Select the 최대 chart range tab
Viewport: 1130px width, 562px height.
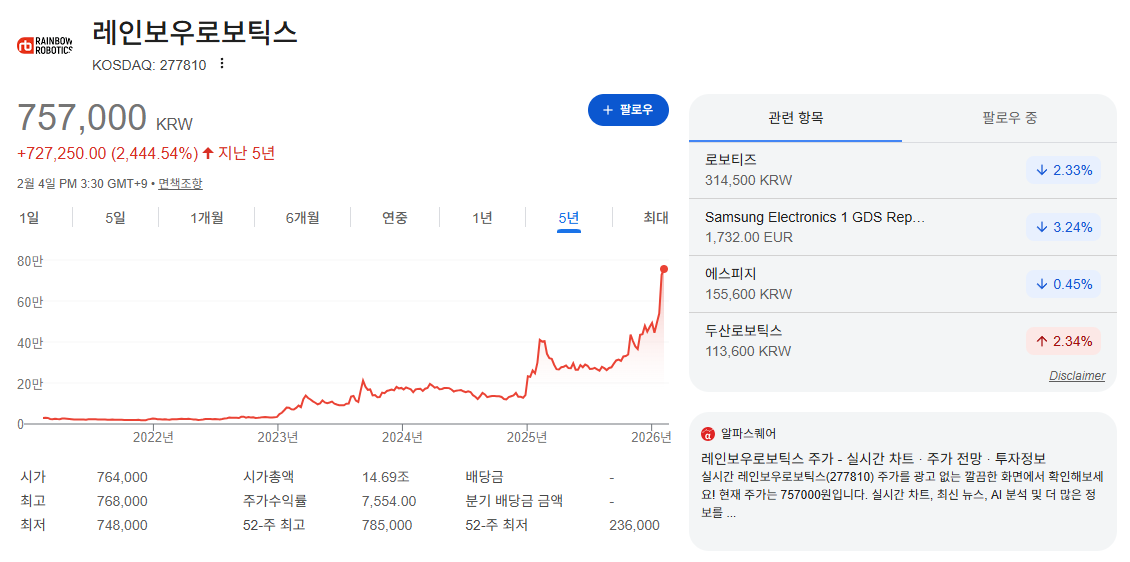pos(656,218)
